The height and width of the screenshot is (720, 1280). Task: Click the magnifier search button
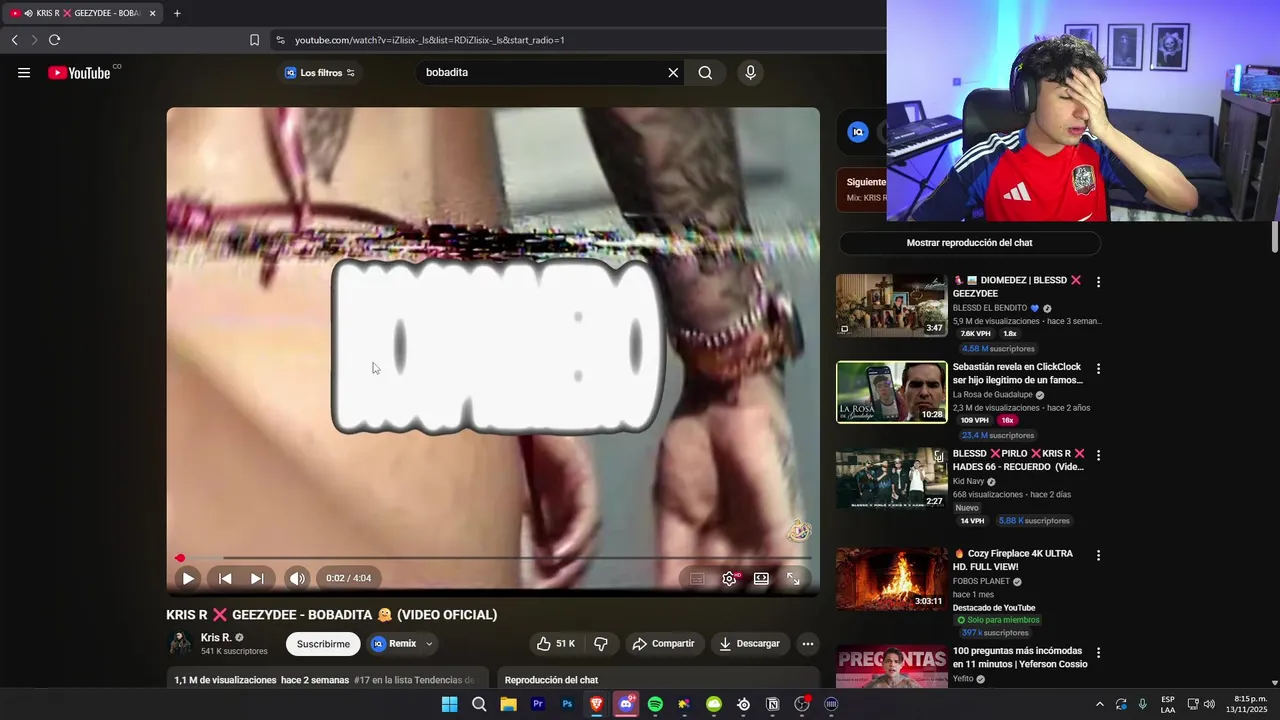pyautogui.click(x=705, y=72)
